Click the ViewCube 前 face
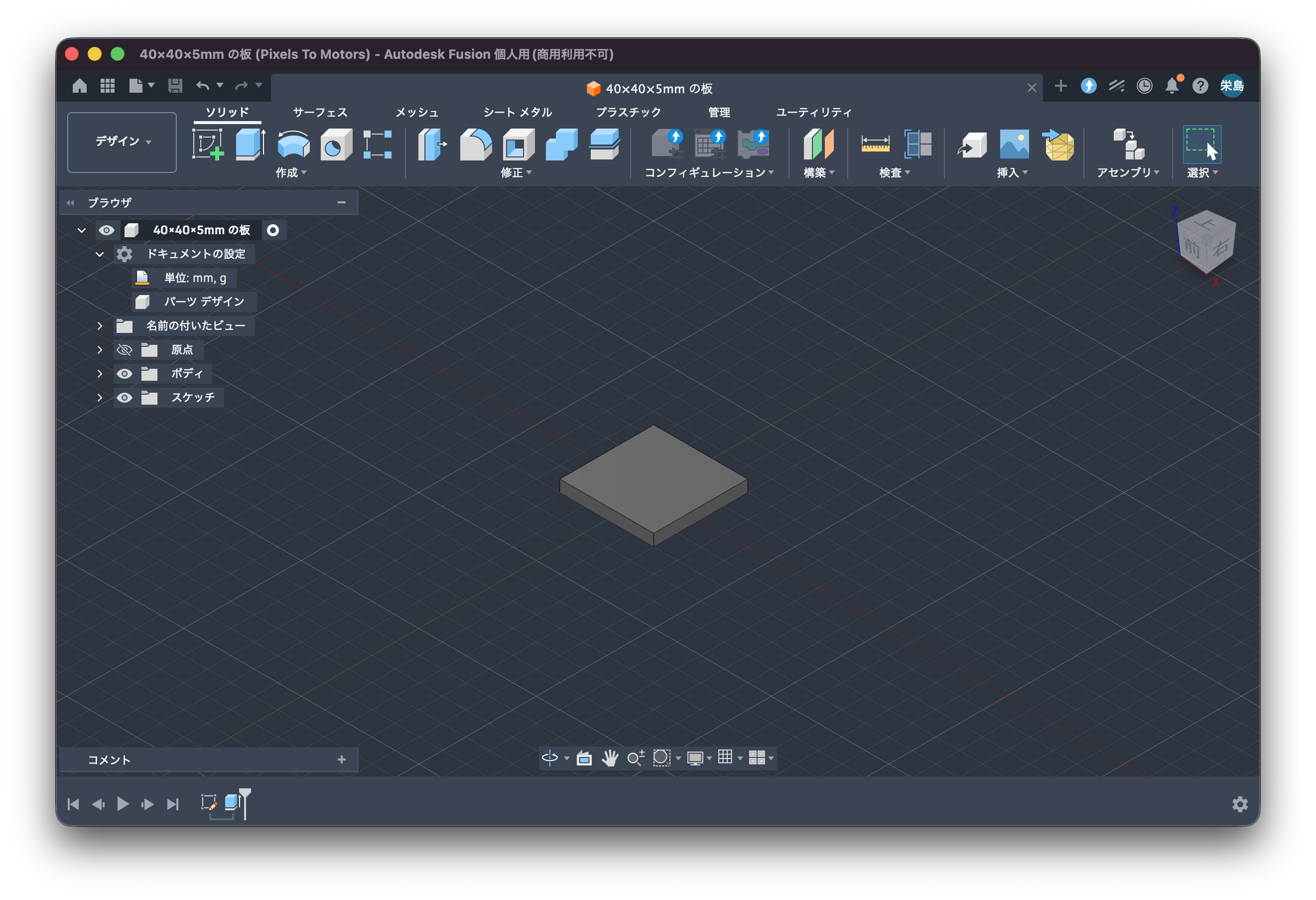This screenshot has width=1316, height=900. point(1191,248)
